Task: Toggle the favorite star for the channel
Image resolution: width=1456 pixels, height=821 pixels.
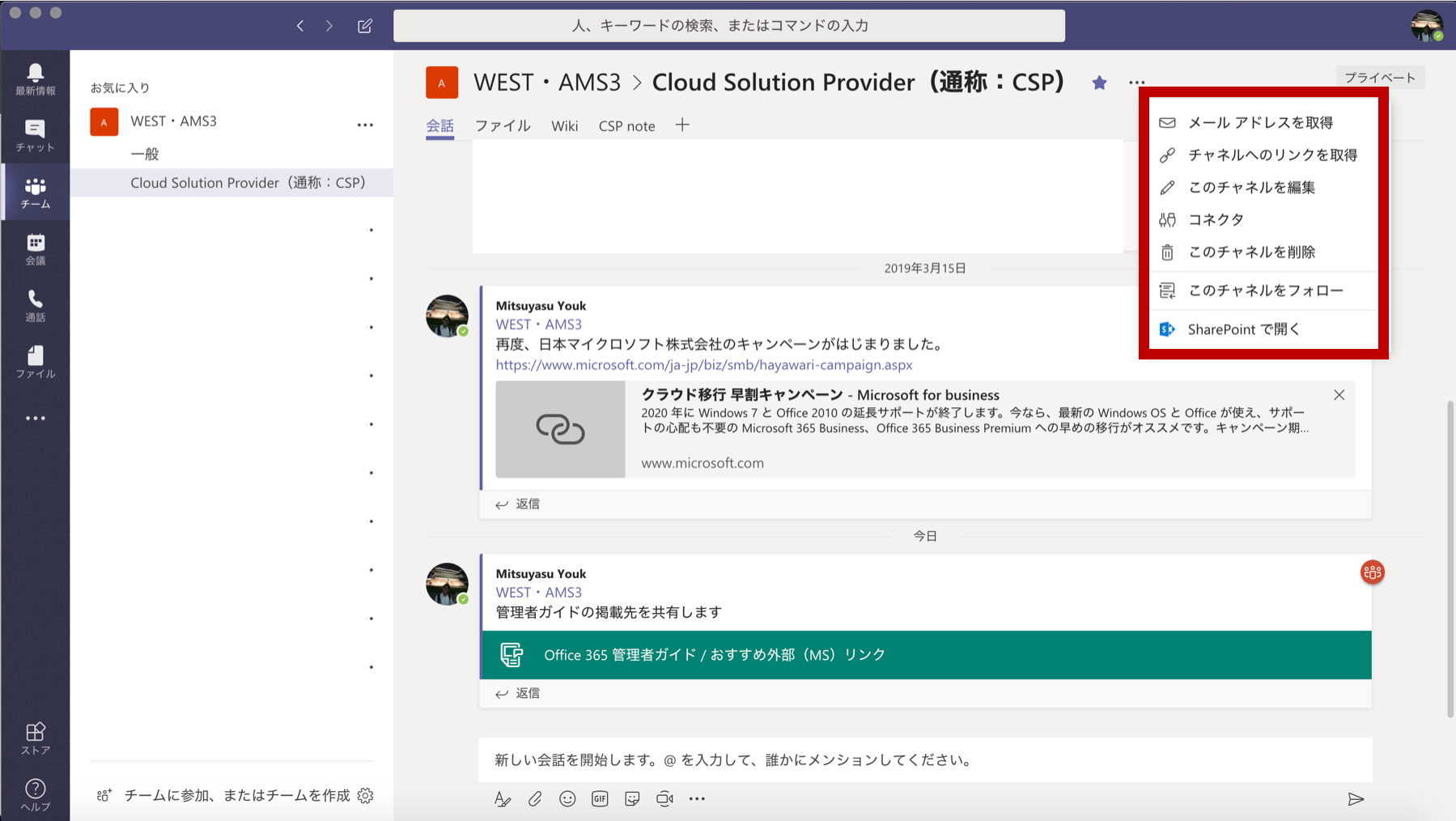Action: (x=1099, y=83)
